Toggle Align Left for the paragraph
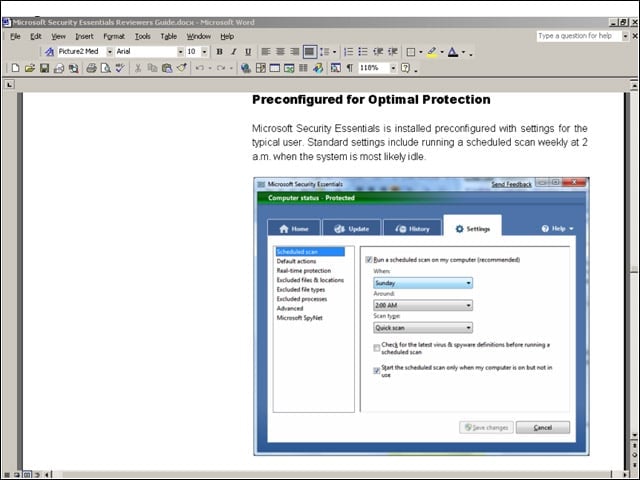The height and width of the screenshot is (480, 640). click(266, 52)
